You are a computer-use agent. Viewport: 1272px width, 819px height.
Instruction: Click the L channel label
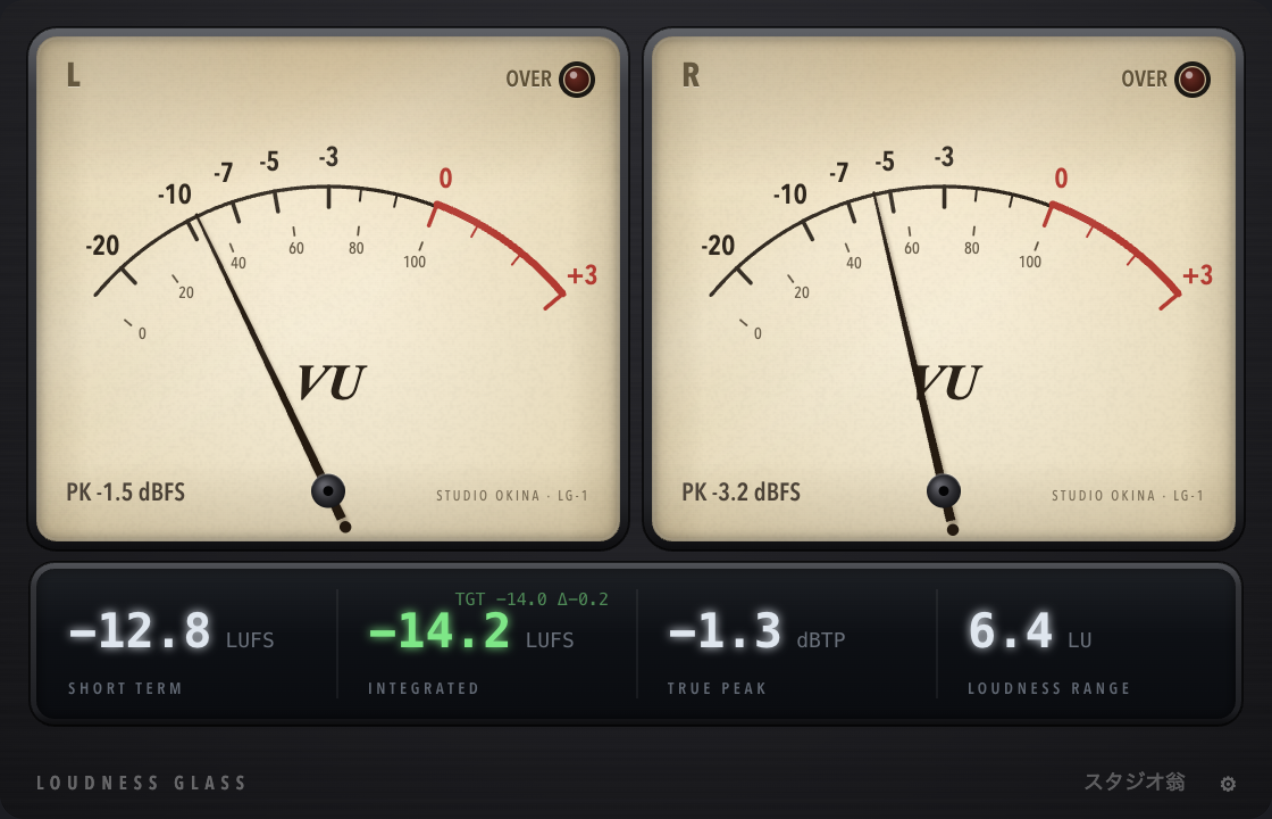point(73,75)
